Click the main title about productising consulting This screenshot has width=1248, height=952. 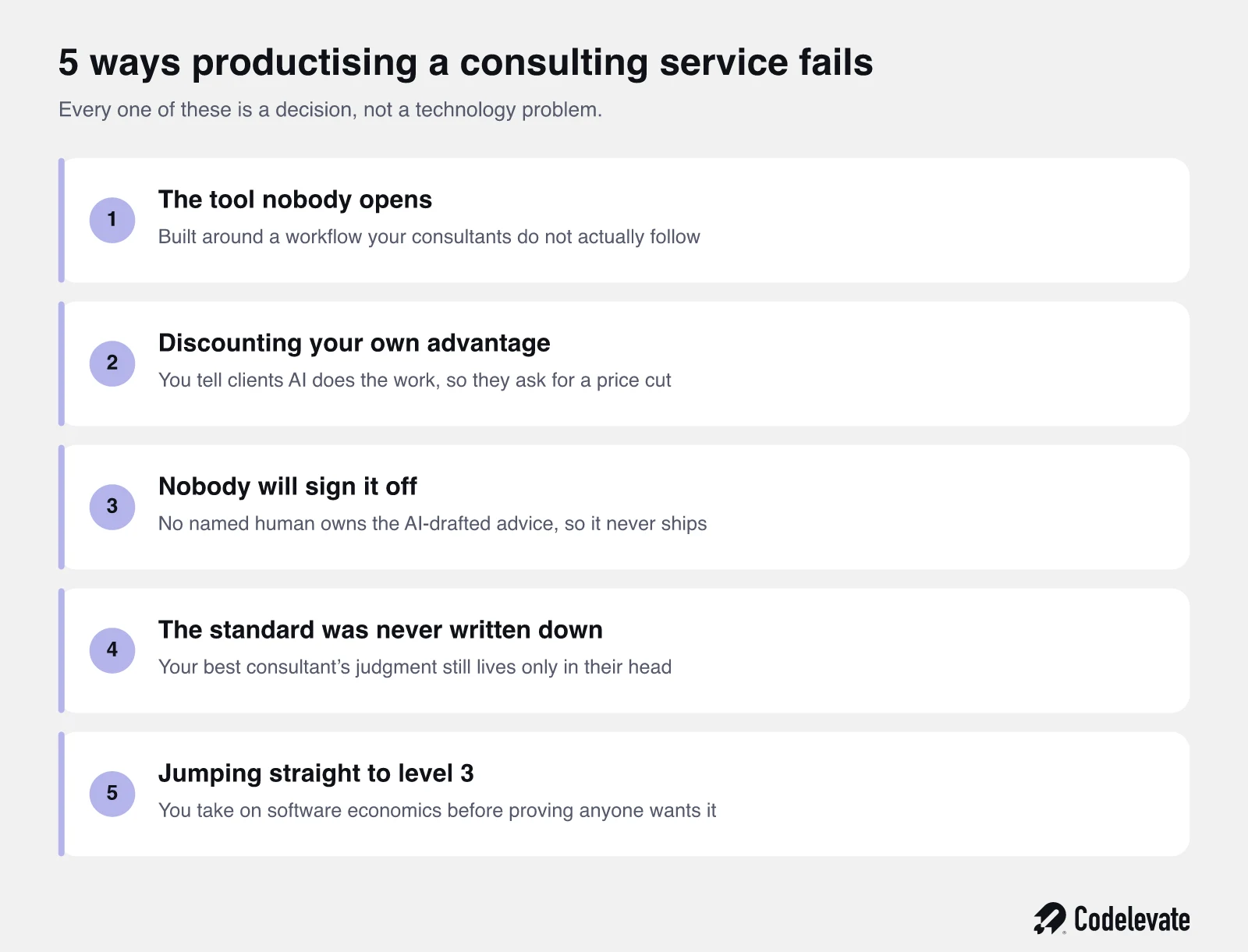click(x=466, y=62)
